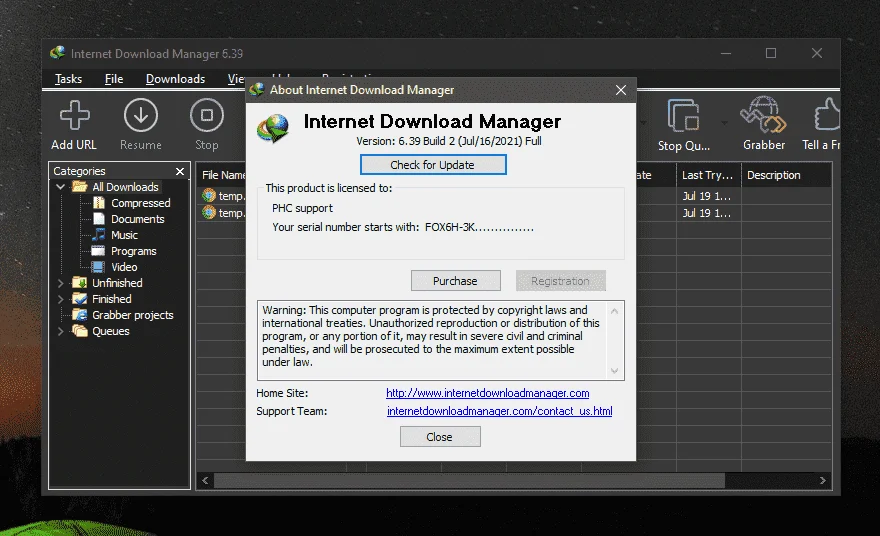Screen dimensions: 880x536
Task: Click the Stop download icon
Action: 207,115
